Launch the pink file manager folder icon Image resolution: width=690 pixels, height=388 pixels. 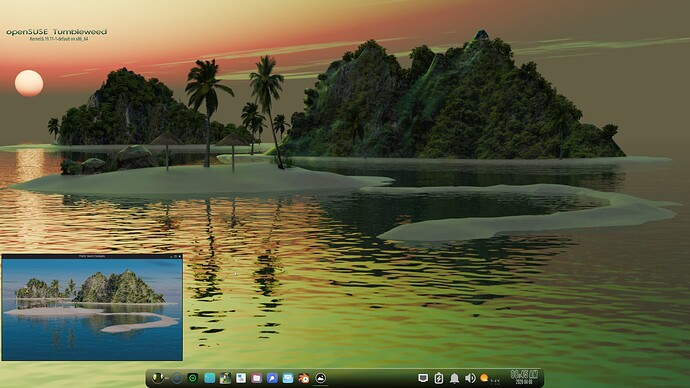[257, 378]
